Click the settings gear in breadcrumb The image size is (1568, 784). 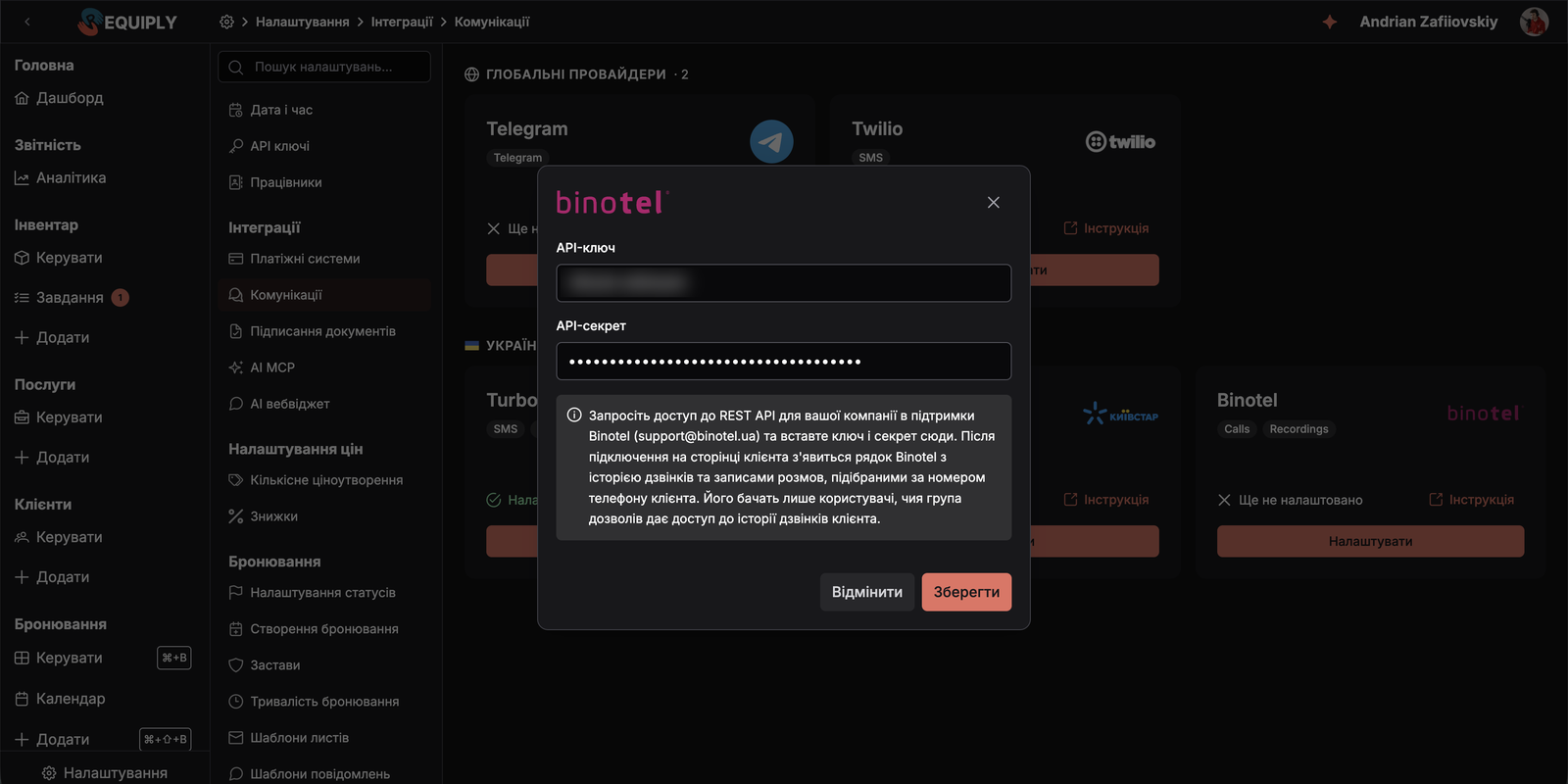(x=226, y=22)
